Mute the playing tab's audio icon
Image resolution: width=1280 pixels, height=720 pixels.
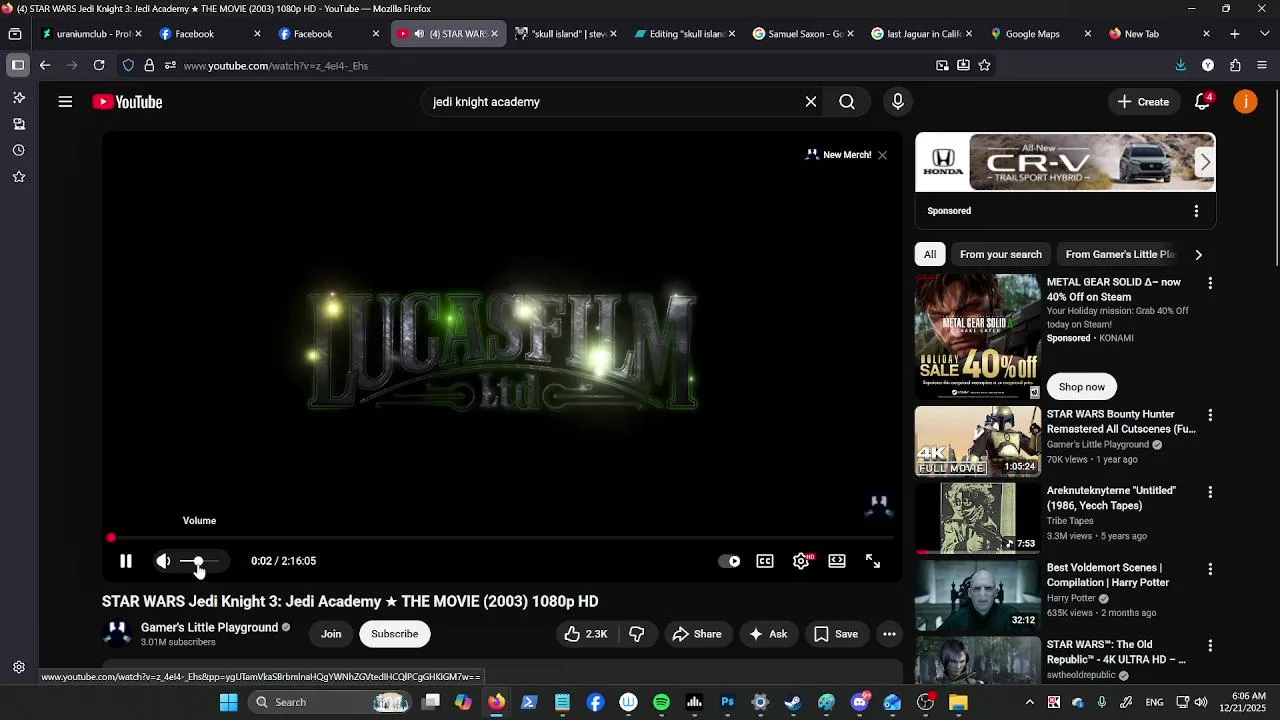tap(419, 34)
